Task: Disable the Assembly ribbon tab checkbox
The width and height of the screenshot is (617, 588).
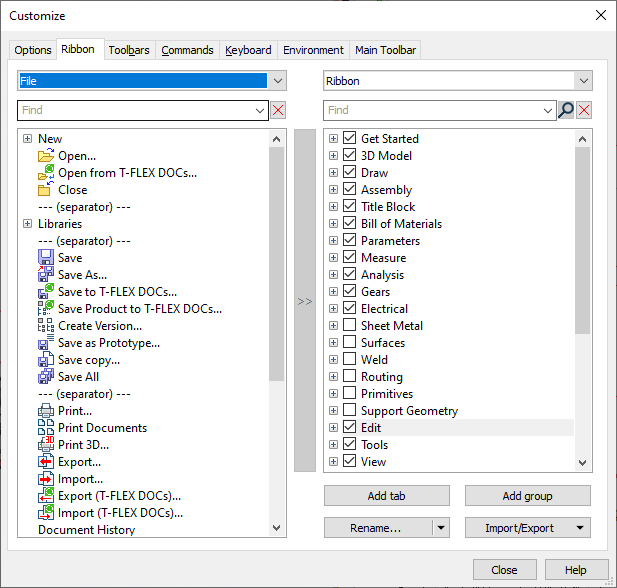Action: [x=349, y=189]
